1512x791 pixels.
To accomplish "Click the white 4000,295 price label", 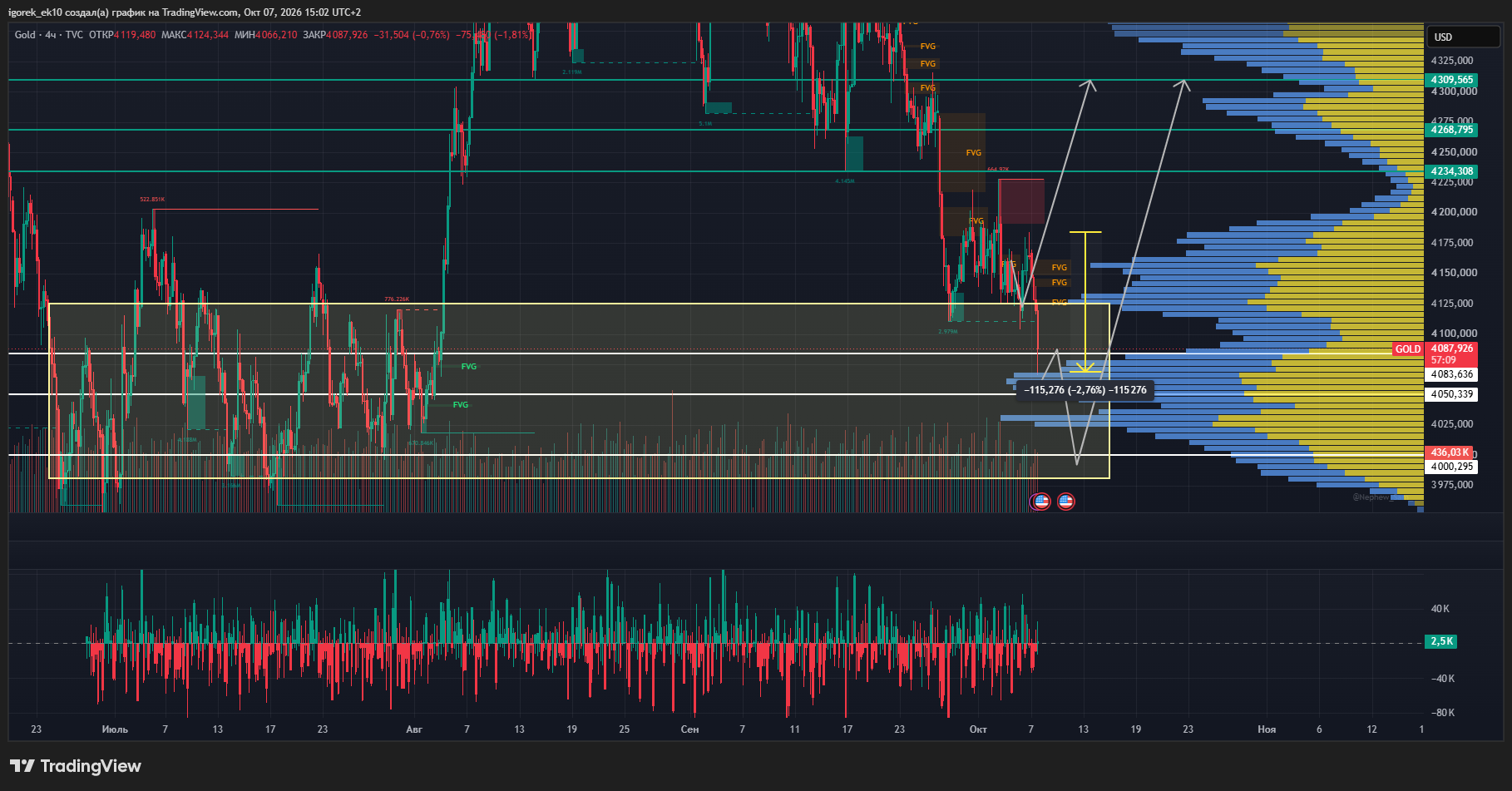I will point(1452,467).
